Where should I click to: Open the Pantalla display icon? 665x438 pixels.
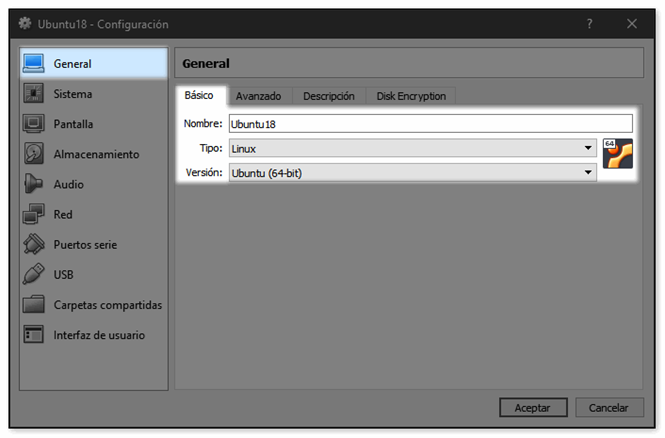34,124
